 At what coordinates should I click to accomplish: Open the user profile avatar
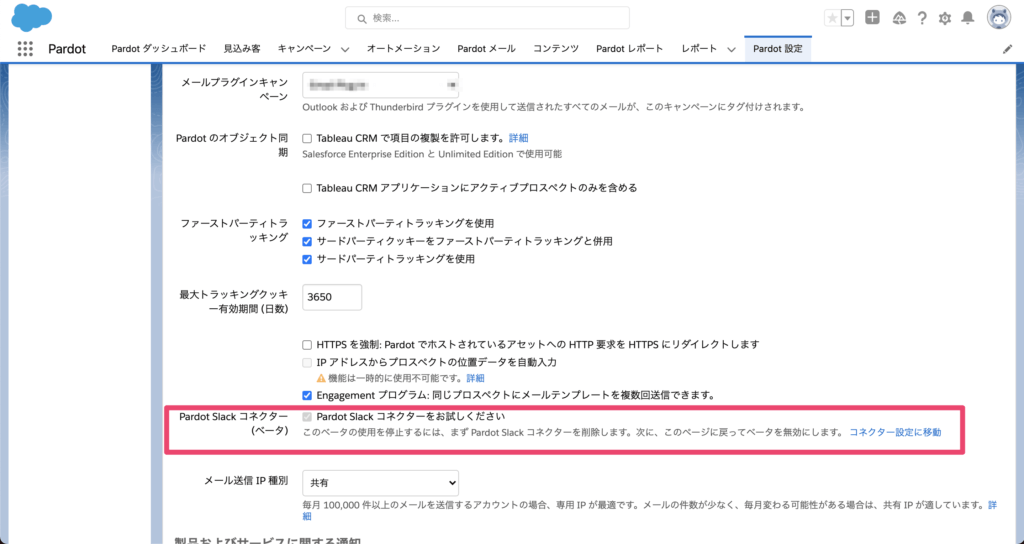(999, 18)
